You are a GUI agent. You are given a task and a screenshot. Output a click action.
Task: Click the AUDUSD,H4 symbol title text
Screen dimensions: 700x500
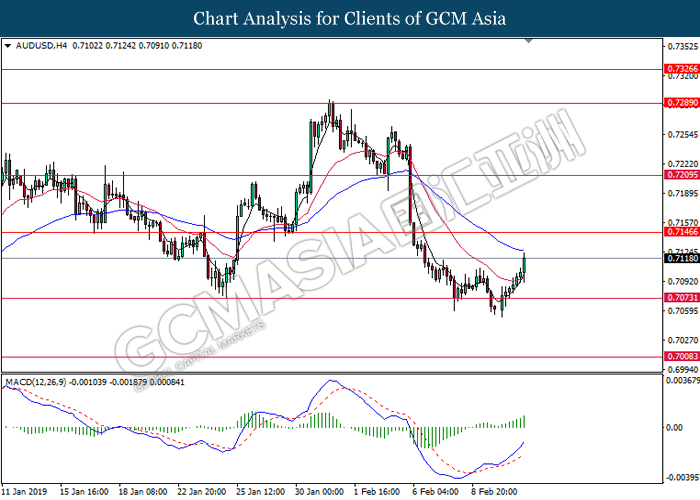point(41,46)
